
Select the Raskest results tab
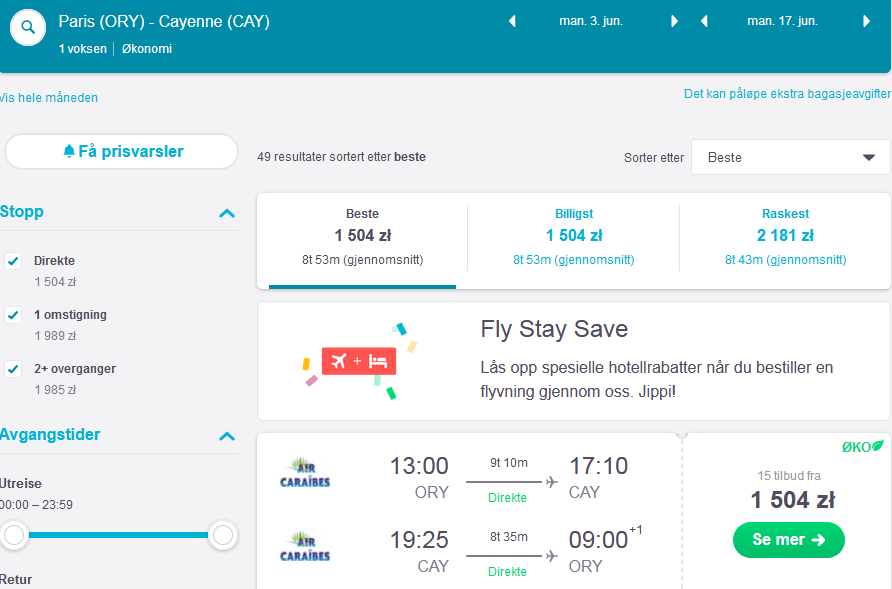pyautogui.click(x=785, y=237)
